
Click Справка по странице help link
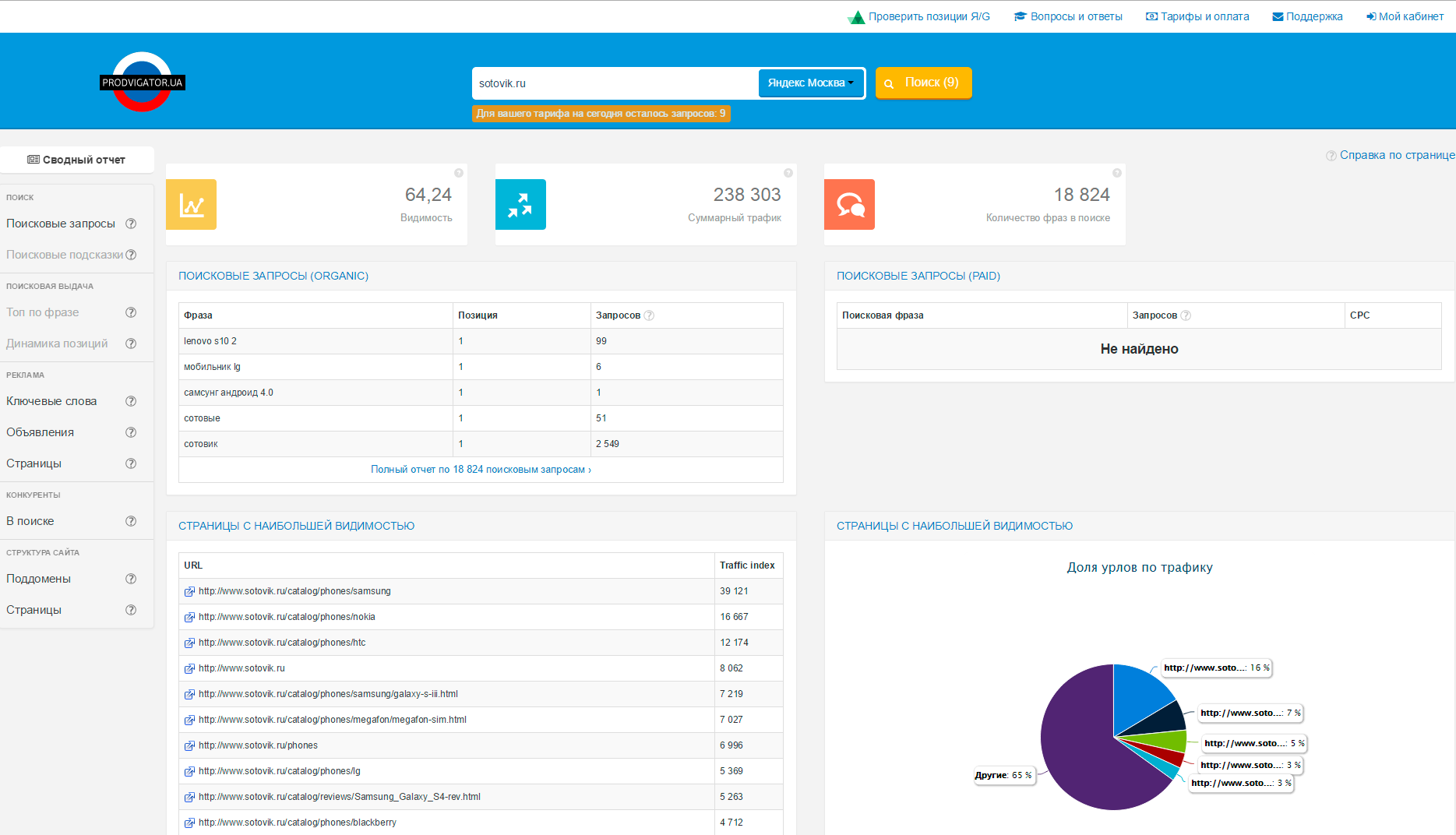click(x=1390, y=155)
